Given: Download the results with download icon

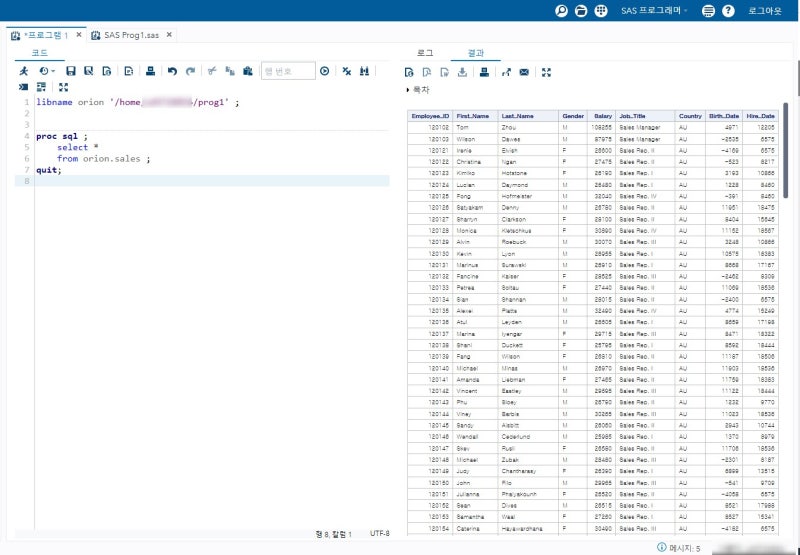Looking at the screenshot, I should pyautogui.click(x=462, y=72).
